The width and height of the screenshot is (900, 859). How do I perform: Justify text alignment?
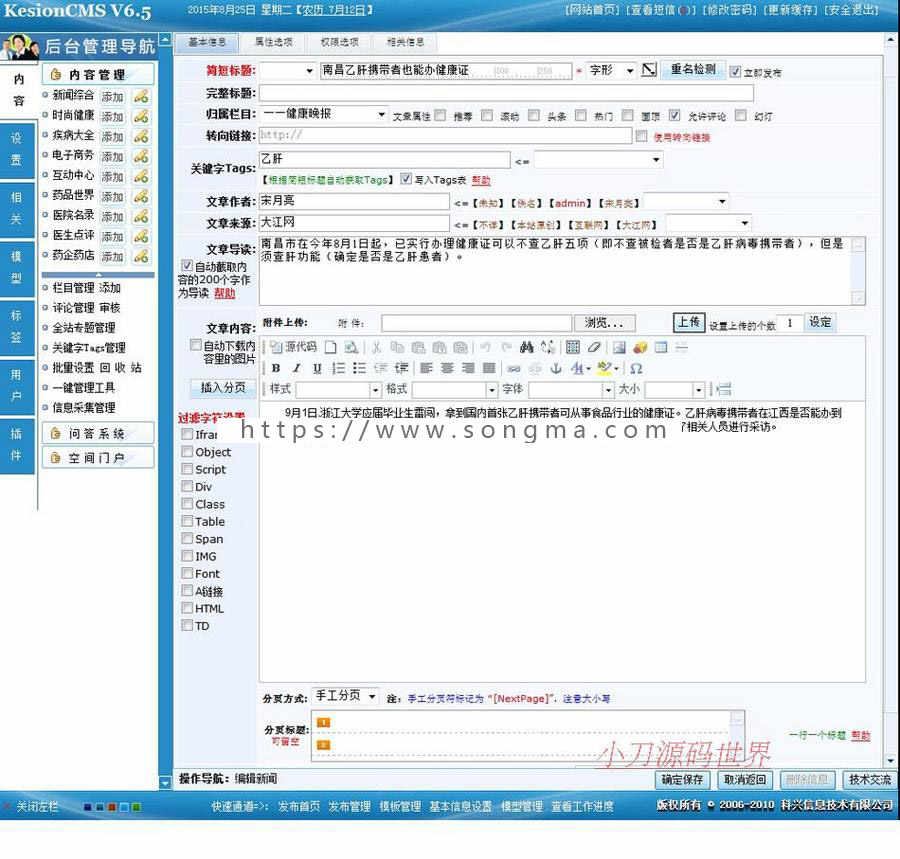click(489, 368)
